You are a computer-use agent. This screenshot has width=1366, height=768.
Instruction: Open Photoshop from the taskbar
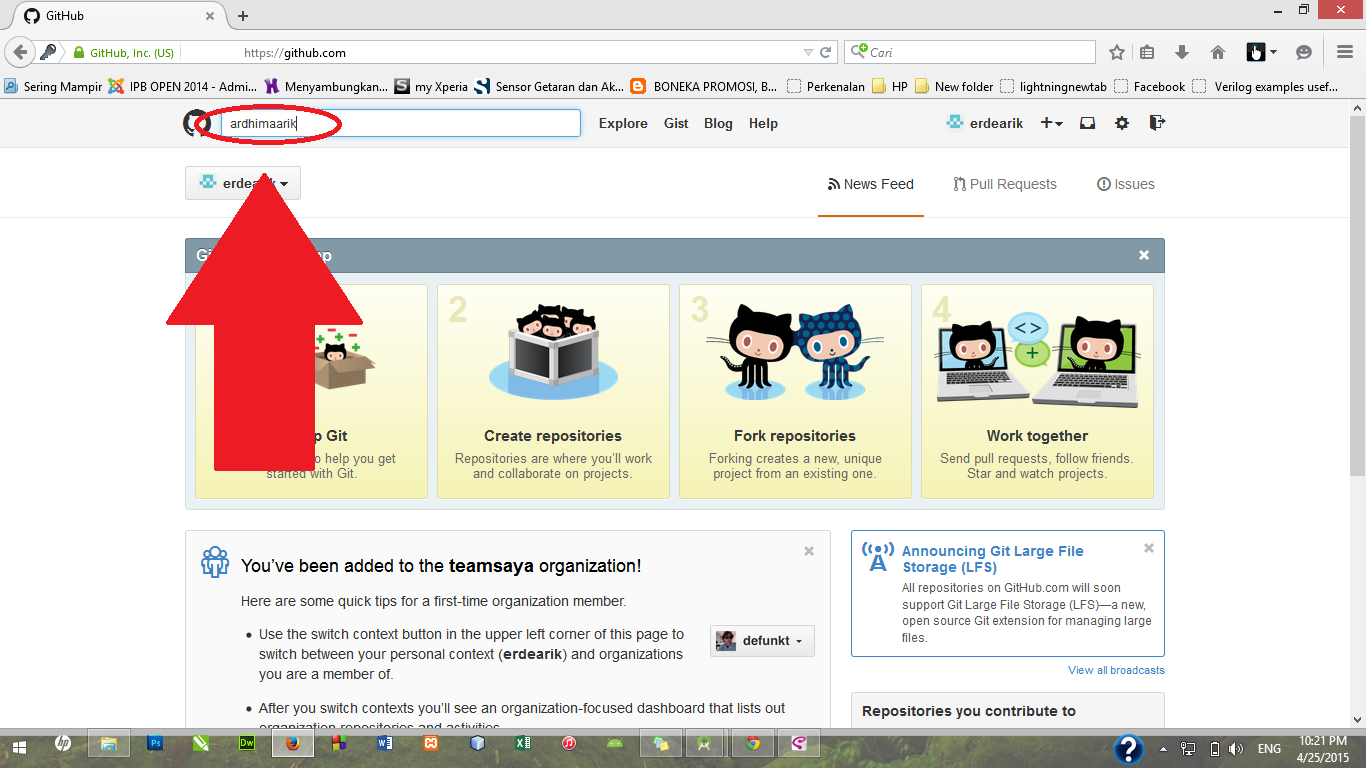(155, 744)
